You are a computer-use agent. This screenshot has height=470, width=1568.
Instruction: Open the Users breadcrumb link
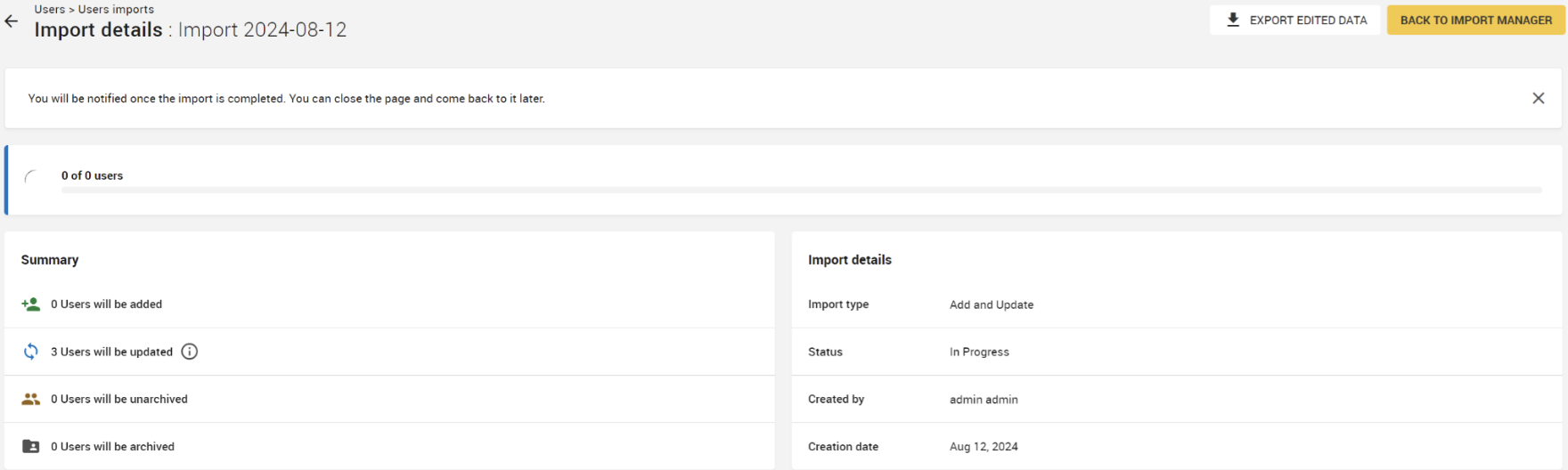(x=50, y=9)
